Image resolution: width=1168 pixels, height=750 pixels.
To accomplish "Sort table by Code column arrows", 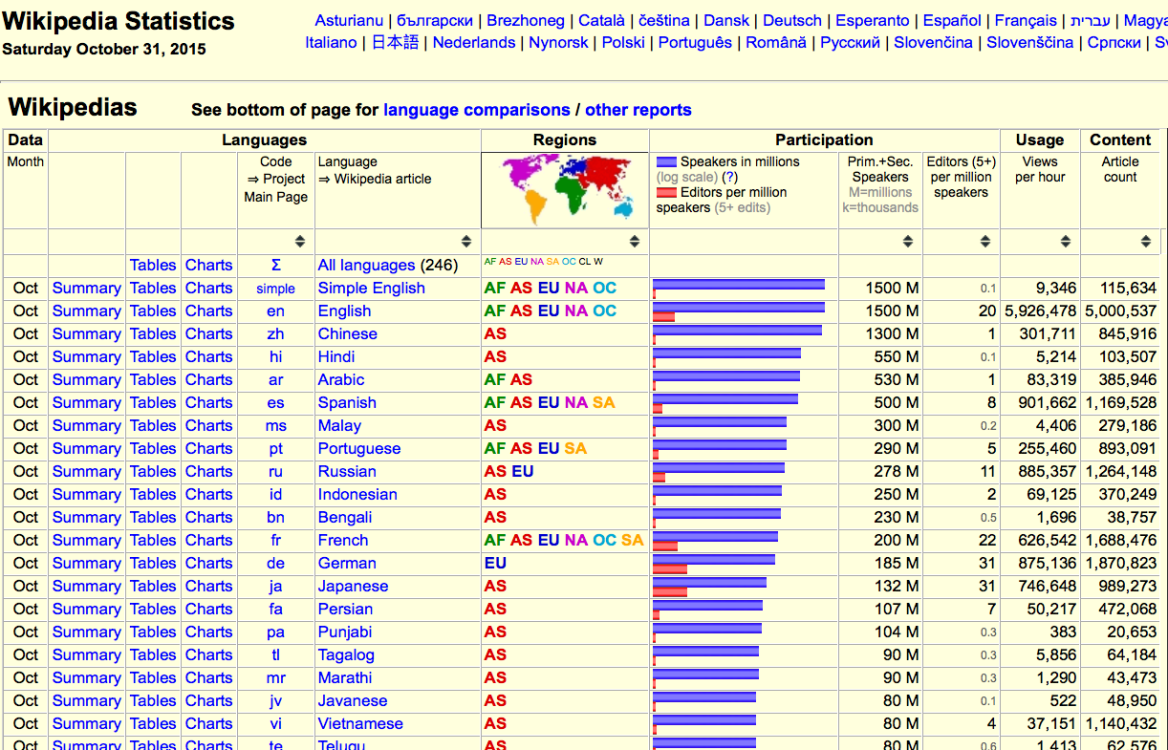I will (299, 241).
